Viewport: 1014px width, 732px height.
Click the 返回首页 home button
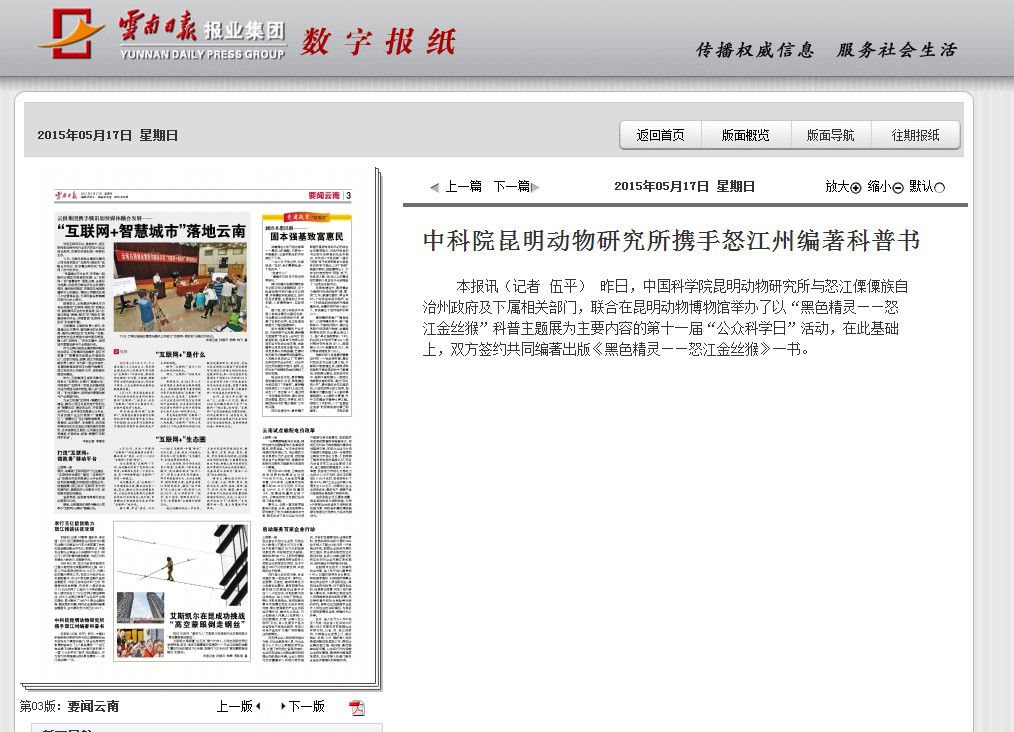[x=660, y=133]
